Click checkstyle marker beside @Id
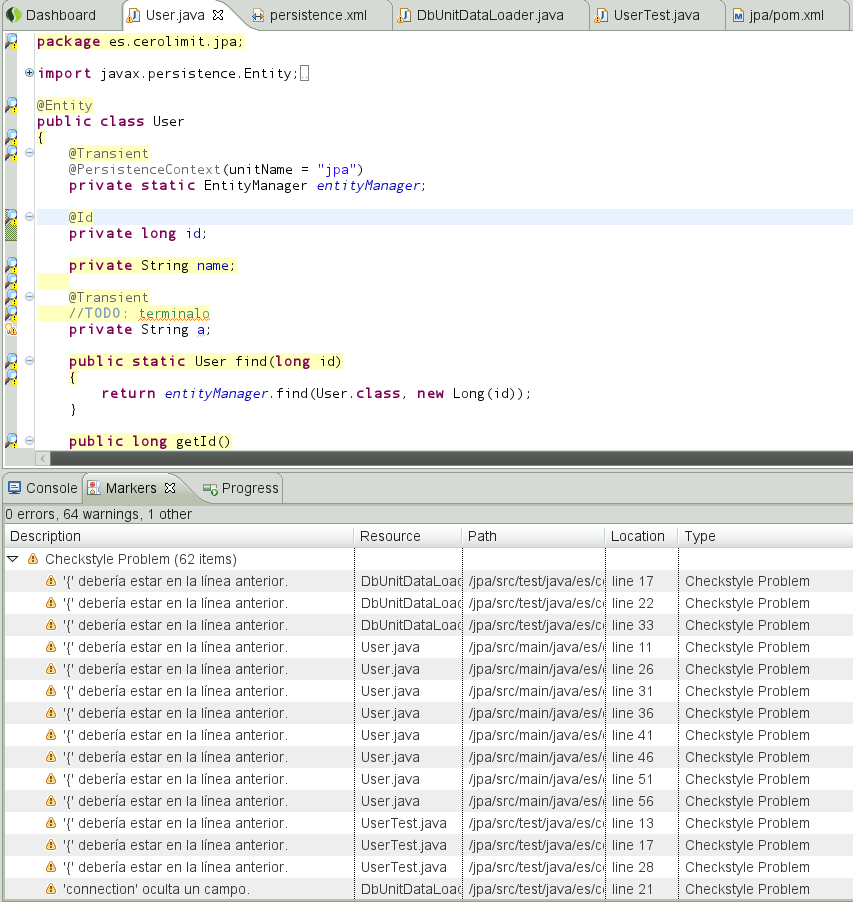853x902 pixels. pos(11,217)
